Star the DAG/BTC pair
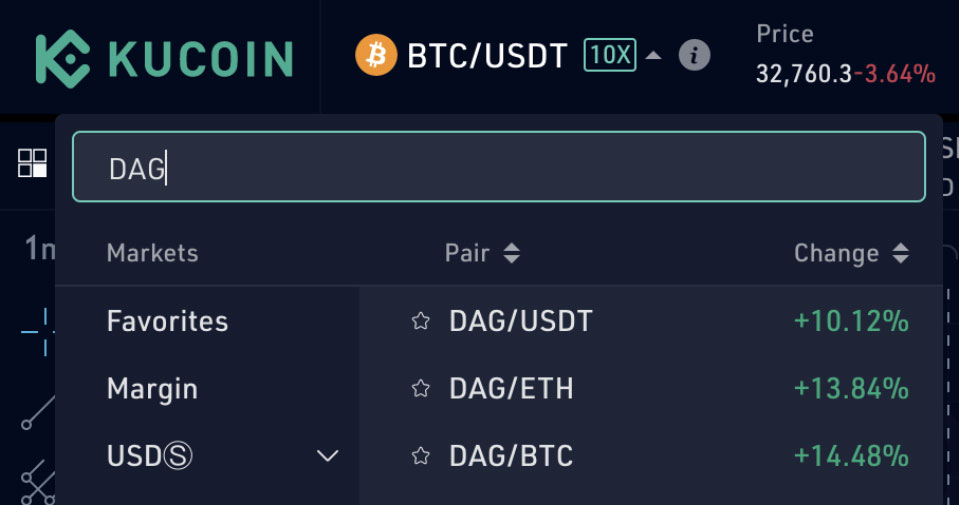Screen dimensions: 959x505 pyautogui.click(x=421, y=456)
